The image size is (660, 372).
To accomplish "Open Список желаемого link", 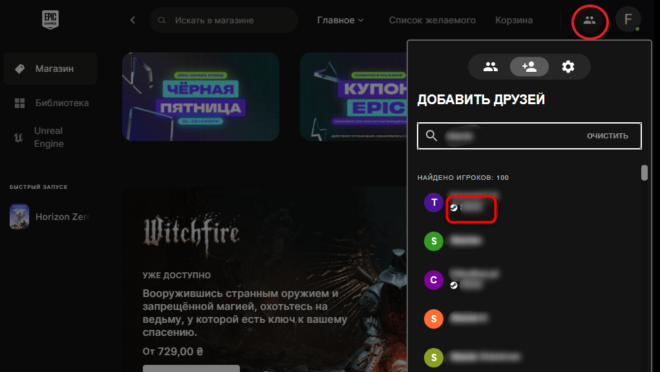I will coord(432,20).
